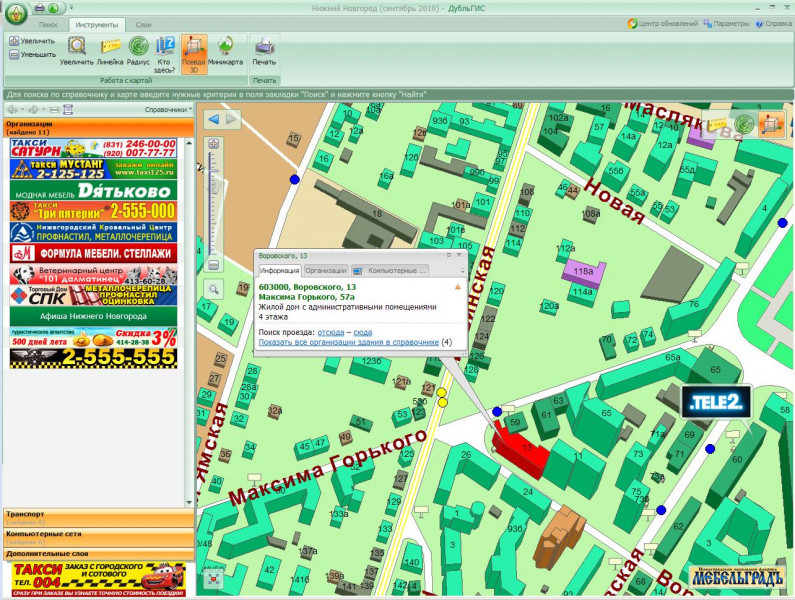Expand quick access toolbar customization arrow
The height and width of the screenshot is (600, 795).
click(x=71, y=8)
